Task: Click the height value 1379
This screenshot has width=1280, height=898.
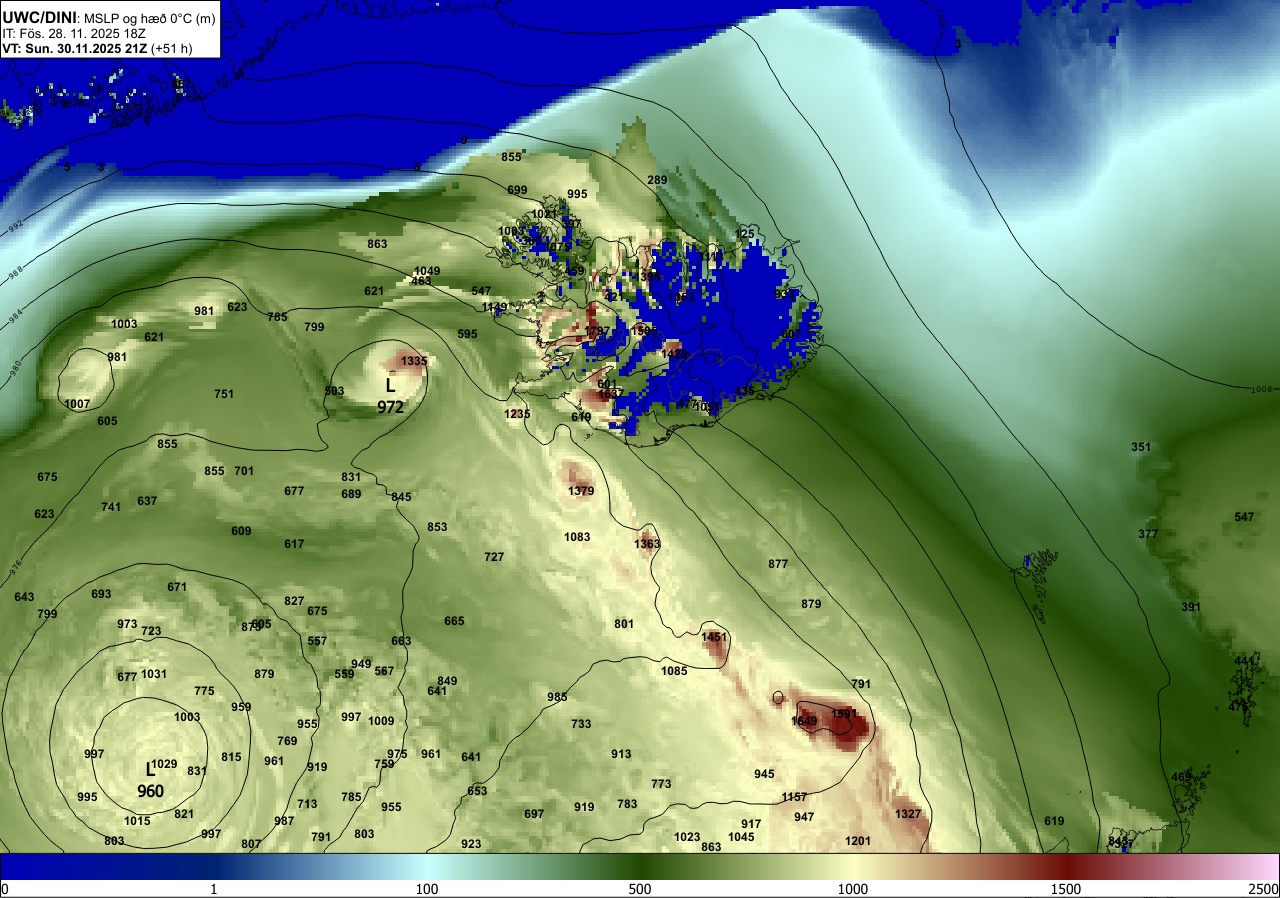Action: pyautogui.click(x=581, y=491)
